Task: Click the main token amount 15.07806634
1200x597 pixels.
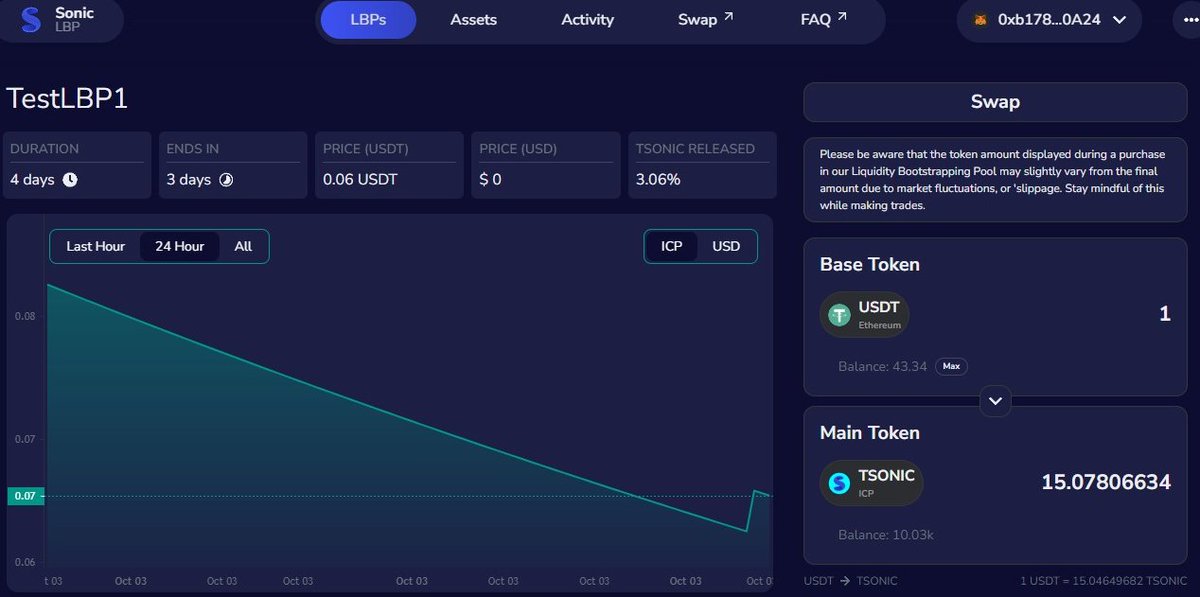Action: pyautogui.click(x=1106, y=482)
